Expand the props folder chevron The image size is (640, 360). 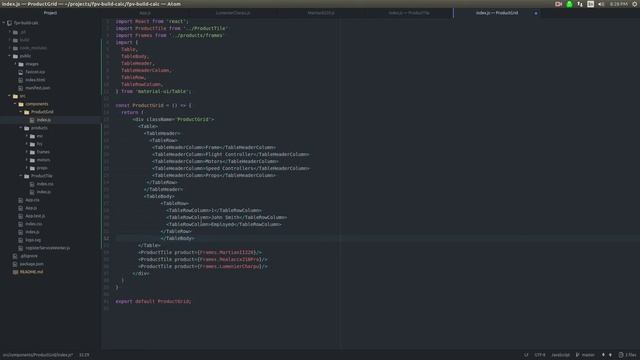coord(27,168)
